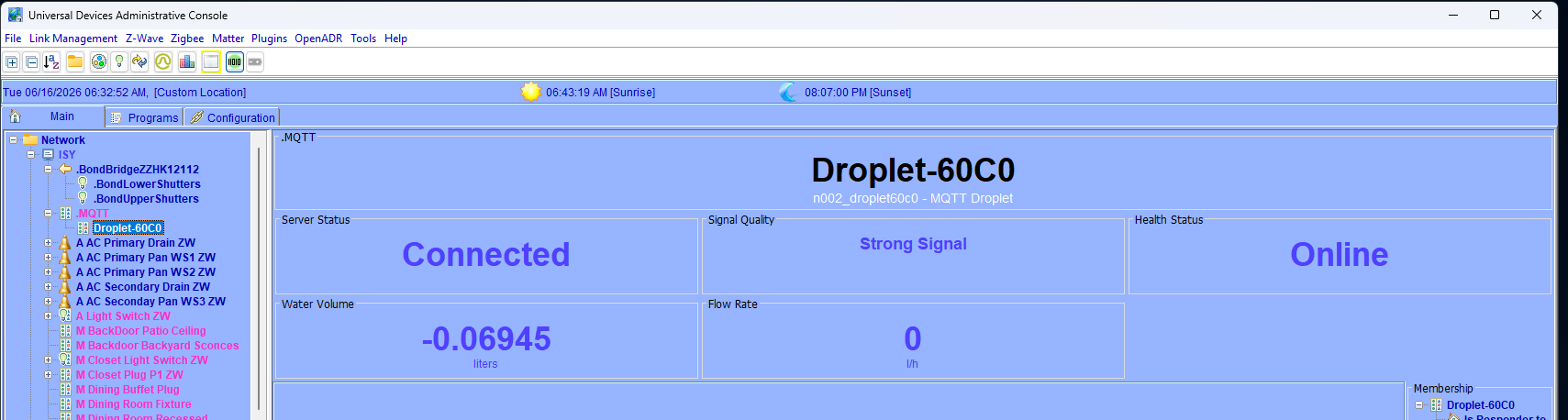The image size is (1568, 420).
Task: Collapse Droplet-60C0 in Membership panel
Action: (x=1419, y=405)
